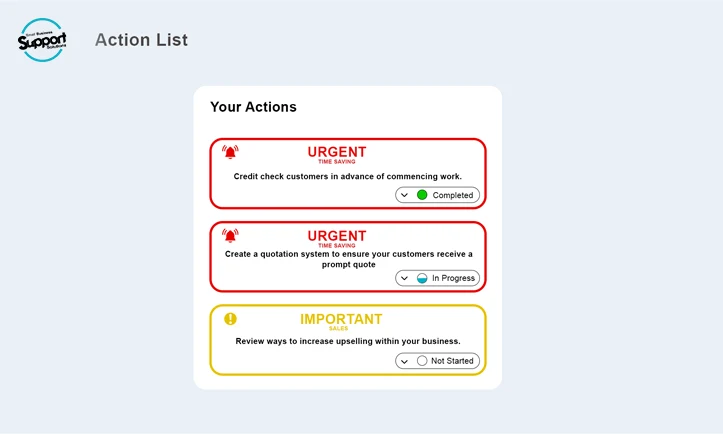Expand the Not Started status dropdown chevron

click(404, 361)
